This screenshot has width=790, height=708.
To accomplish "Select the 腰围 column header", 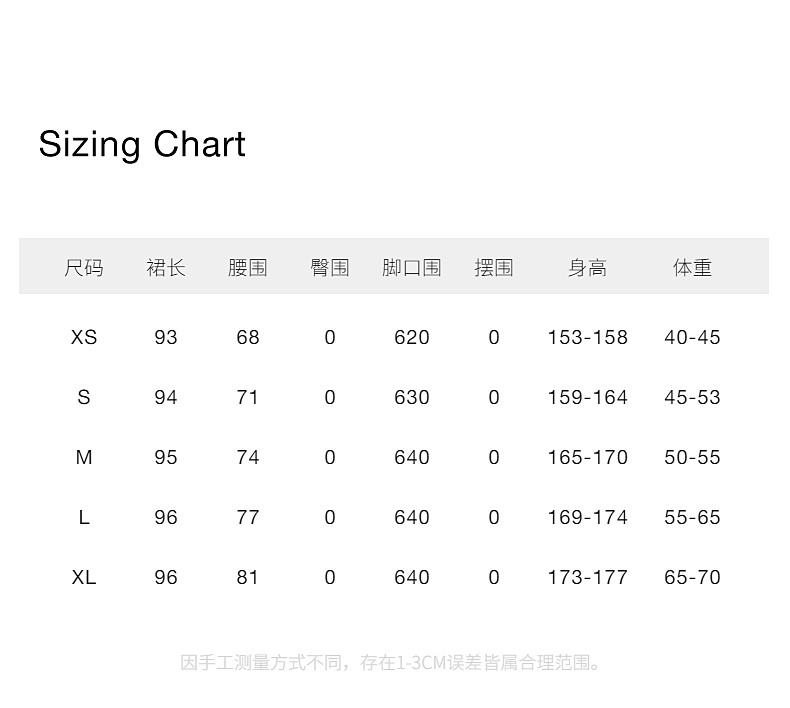I will pyautogui.click(x=248, y=267).
